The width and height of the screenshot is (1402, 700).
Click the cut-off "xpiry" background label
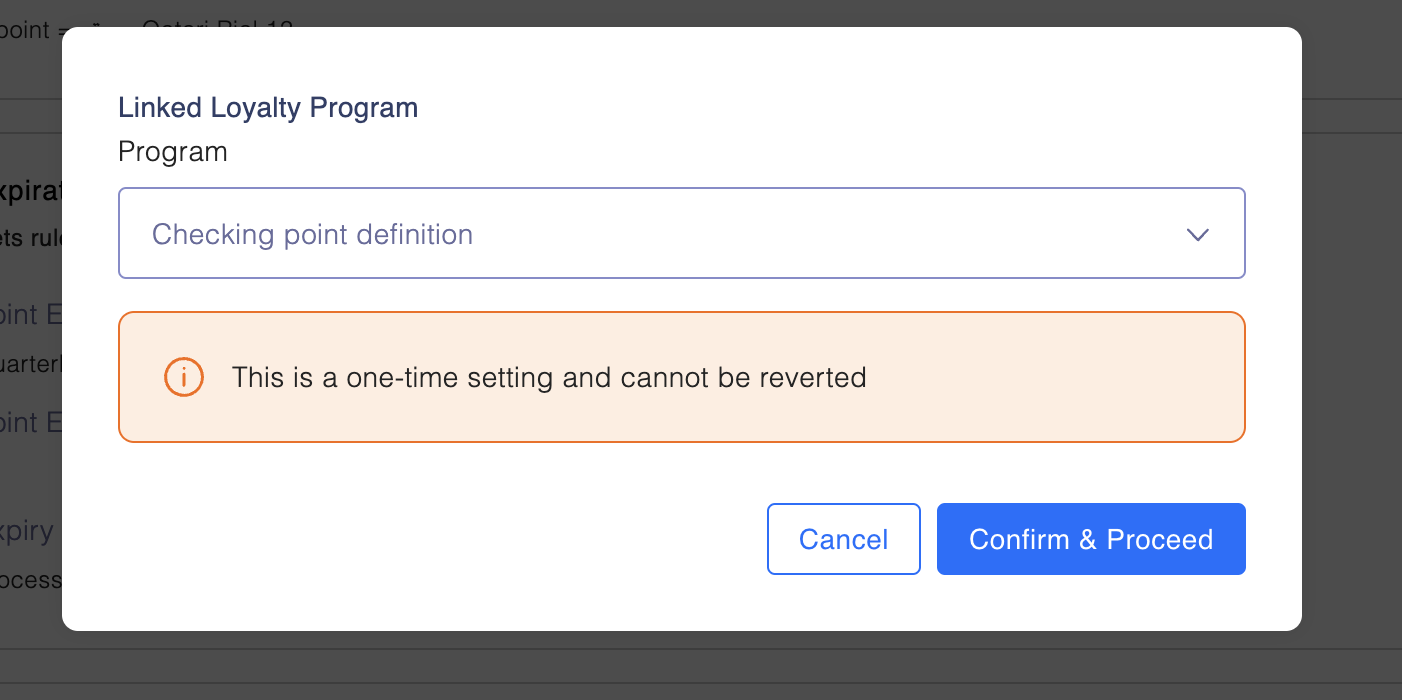tap(27, 530)
